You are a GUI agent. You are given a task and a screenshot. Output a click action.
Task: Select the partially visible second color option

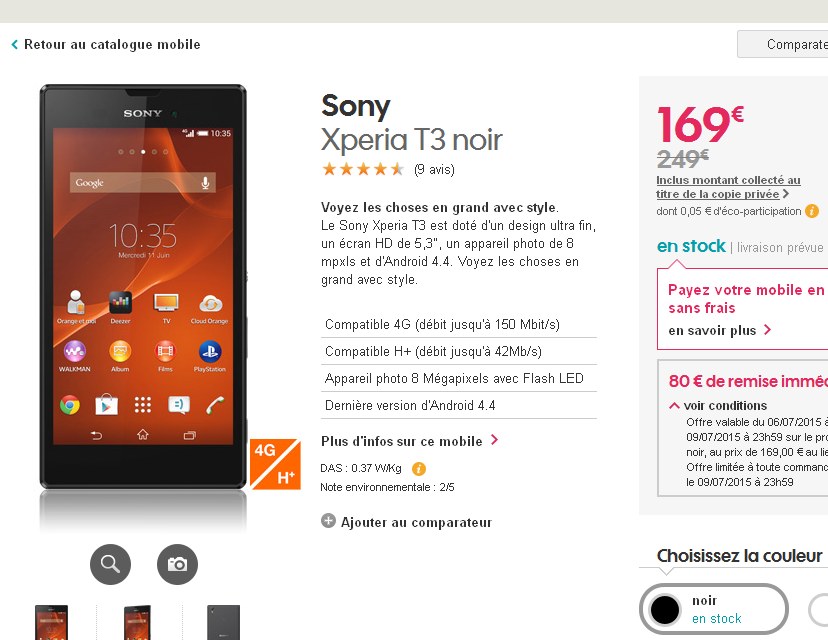(818, 609)
